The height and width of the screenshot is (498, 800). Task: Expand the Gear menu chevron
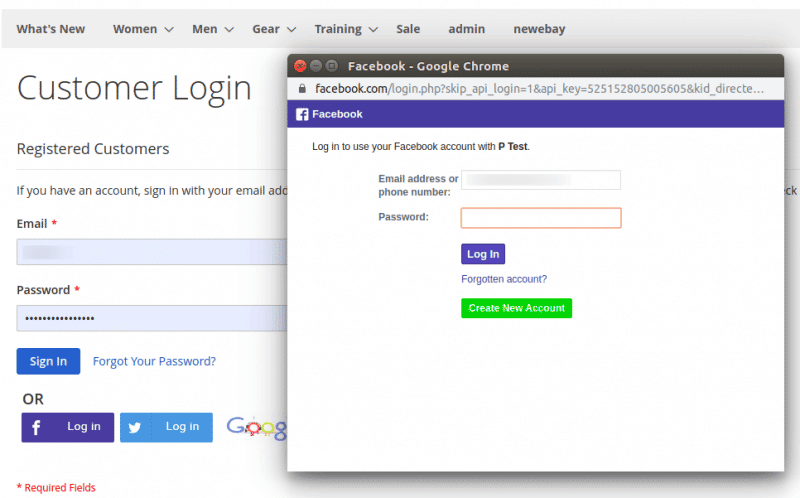pos(291,30)
